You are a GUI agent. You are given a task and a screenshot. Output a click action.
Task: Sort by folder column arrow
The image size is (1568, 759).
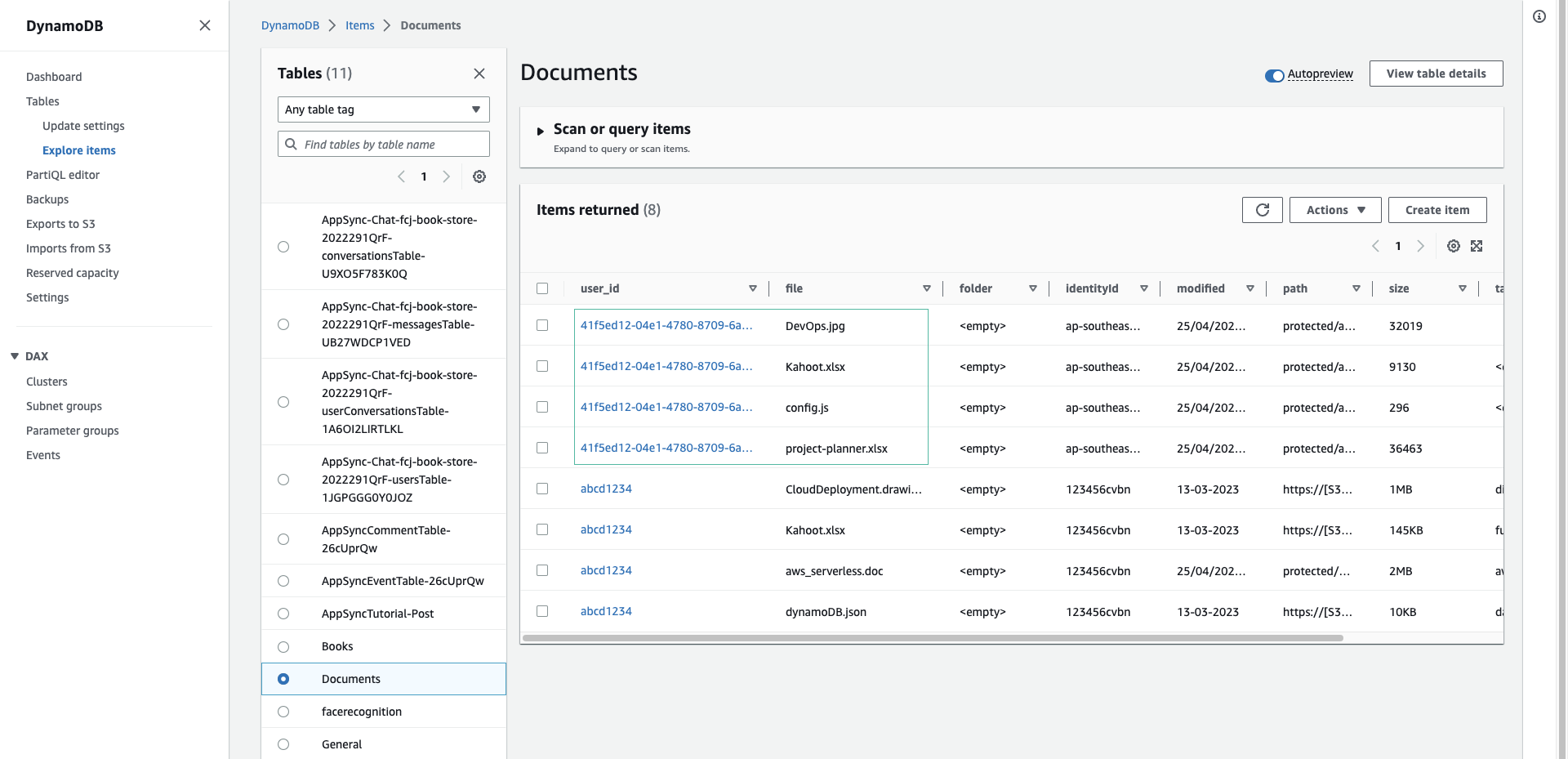(x=1033, y=288)
